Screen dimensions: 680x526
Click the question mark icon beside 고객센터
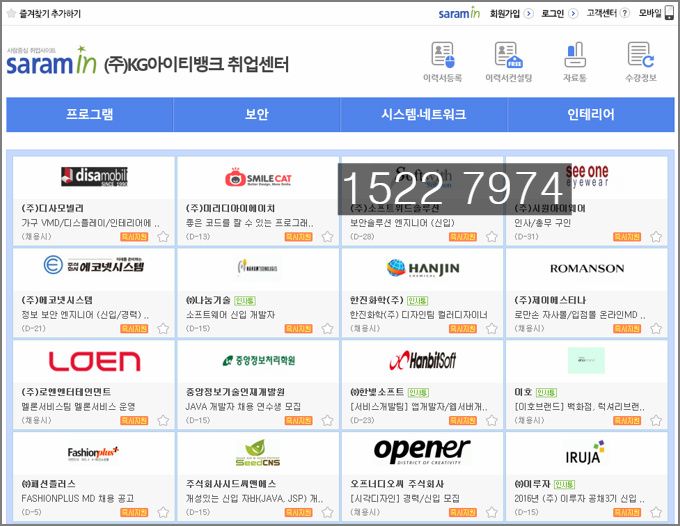625,13
